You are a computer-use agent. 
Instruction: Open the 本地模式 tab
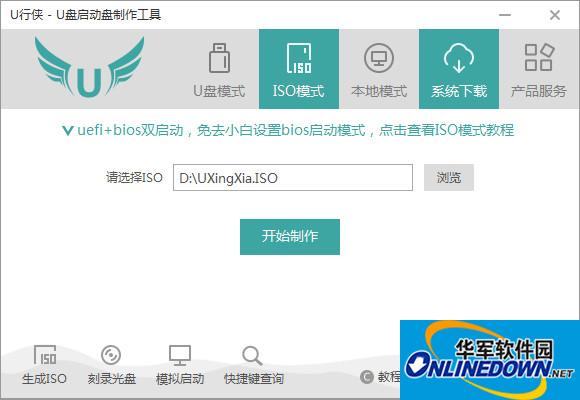point(379,69)
